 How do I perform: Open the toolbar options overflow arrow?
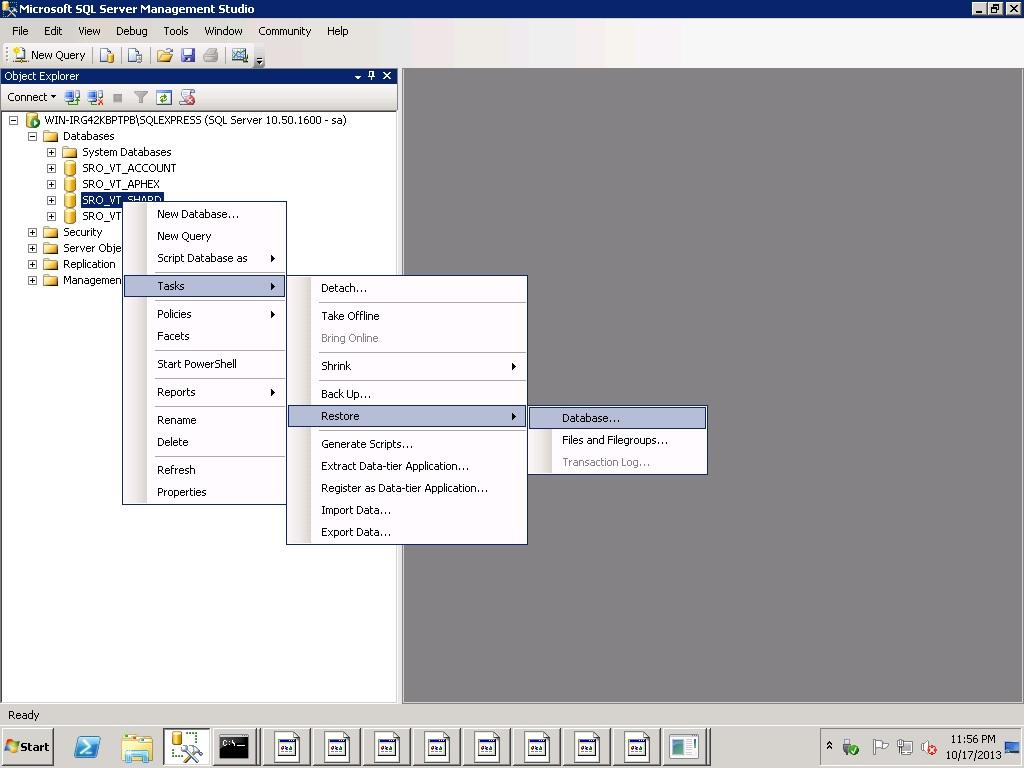(259, 60)
